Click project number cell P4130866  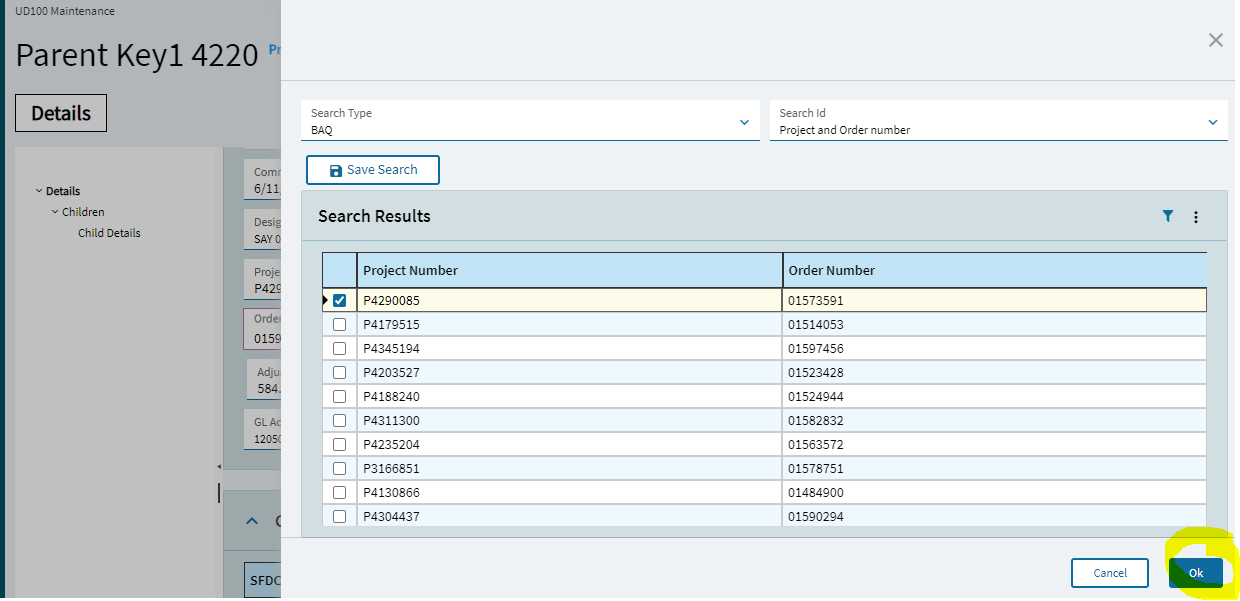coord(569,492)
